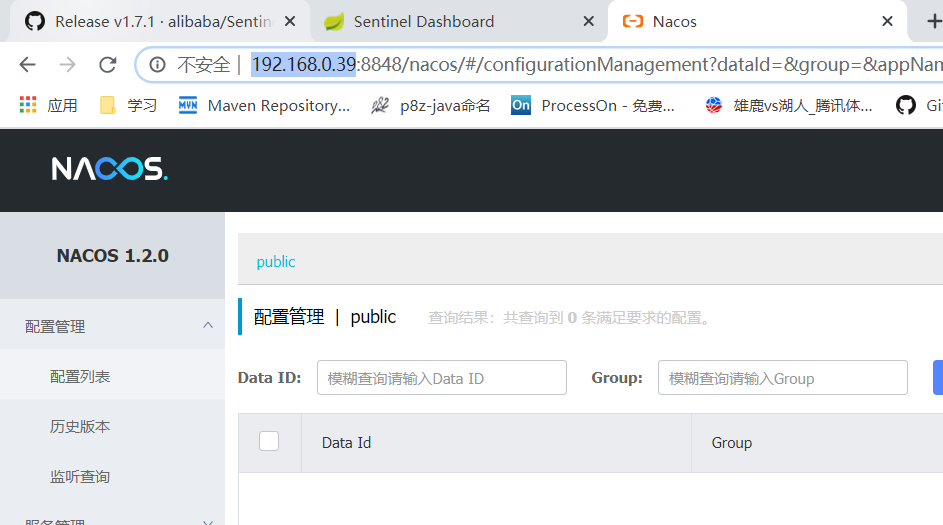Image resolution: width=943 pixels, height=525 pixels.
Task: Open the 雄鹿vs湖人 bookmark
Action: (x=789, y=105)
